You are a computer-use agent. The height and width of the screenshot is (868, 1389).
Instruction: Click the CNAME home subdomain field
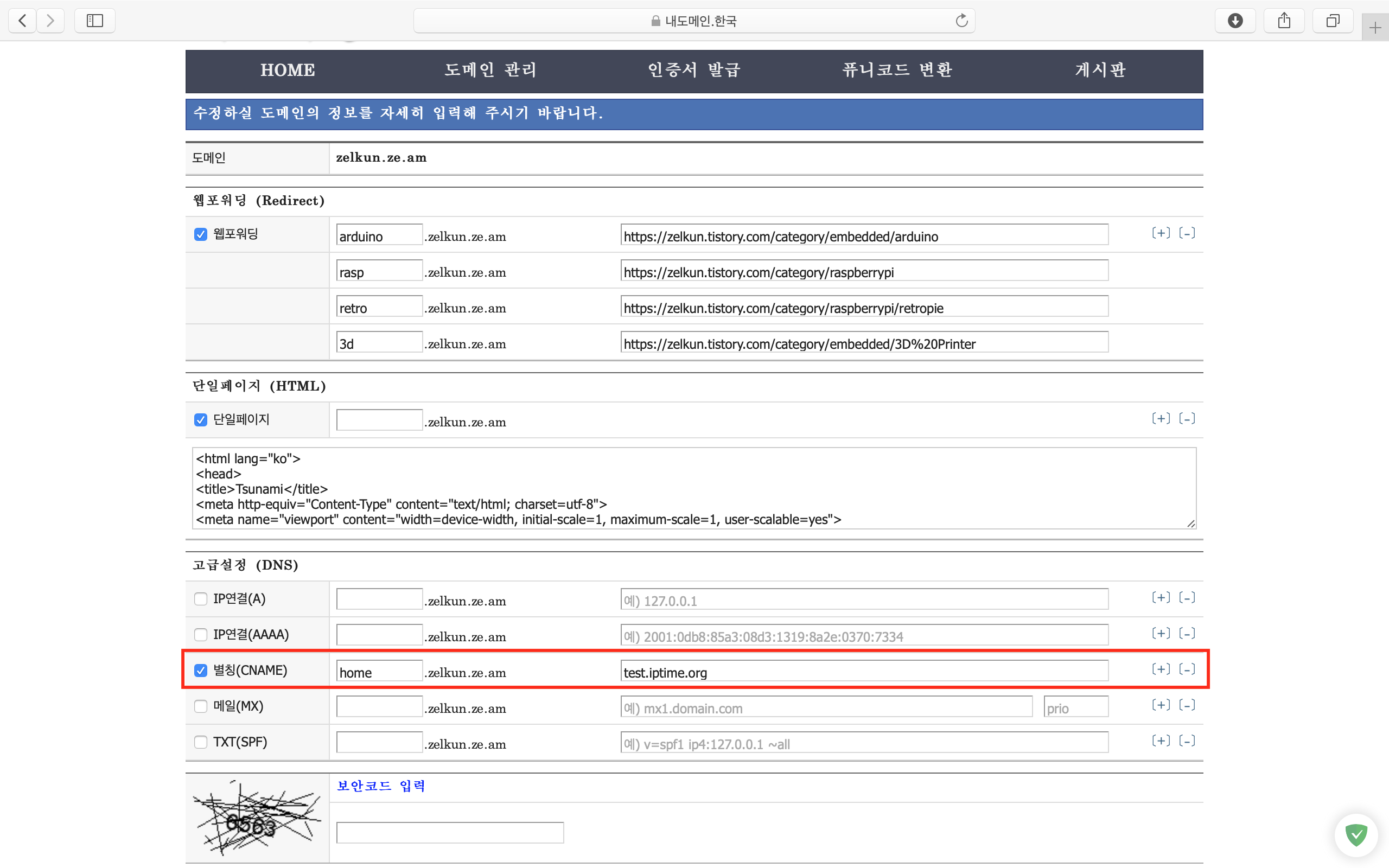click(x=379, y=671)
